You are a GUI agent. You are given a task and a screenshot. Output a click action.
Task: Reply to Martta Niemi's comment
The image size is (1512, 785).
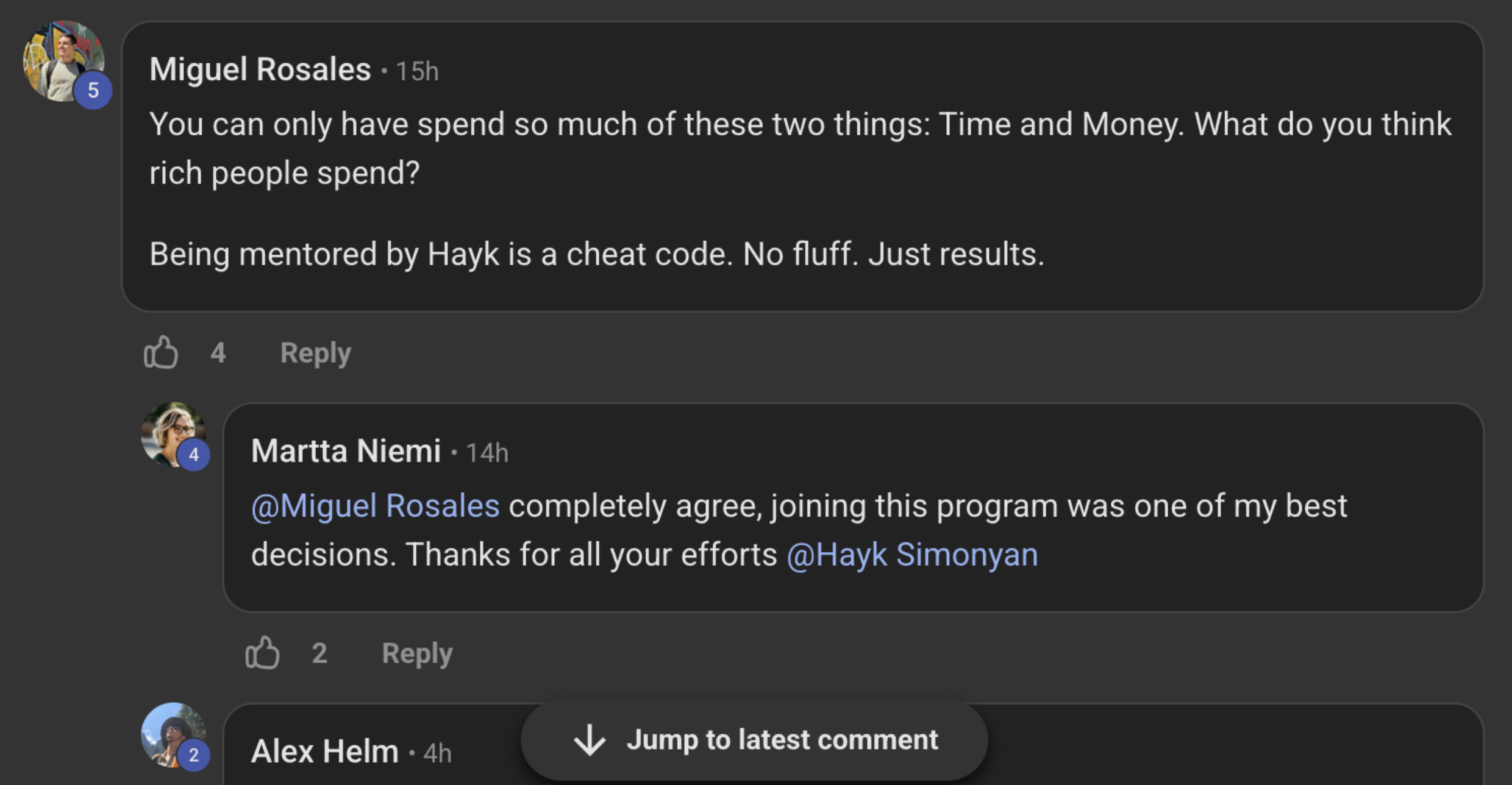(x=417, y=653)
